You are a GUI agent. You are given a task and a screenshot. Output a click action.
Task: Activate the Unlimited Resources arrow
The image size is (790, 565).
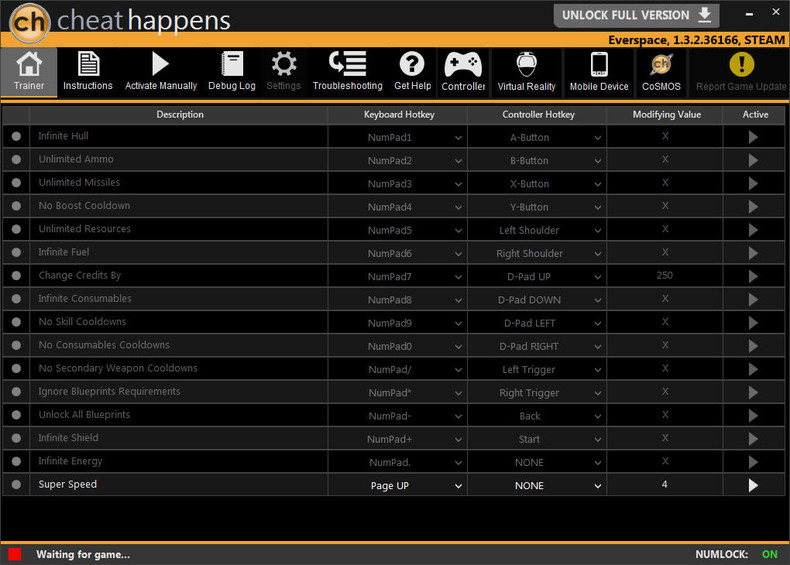[x=753, y=230]
